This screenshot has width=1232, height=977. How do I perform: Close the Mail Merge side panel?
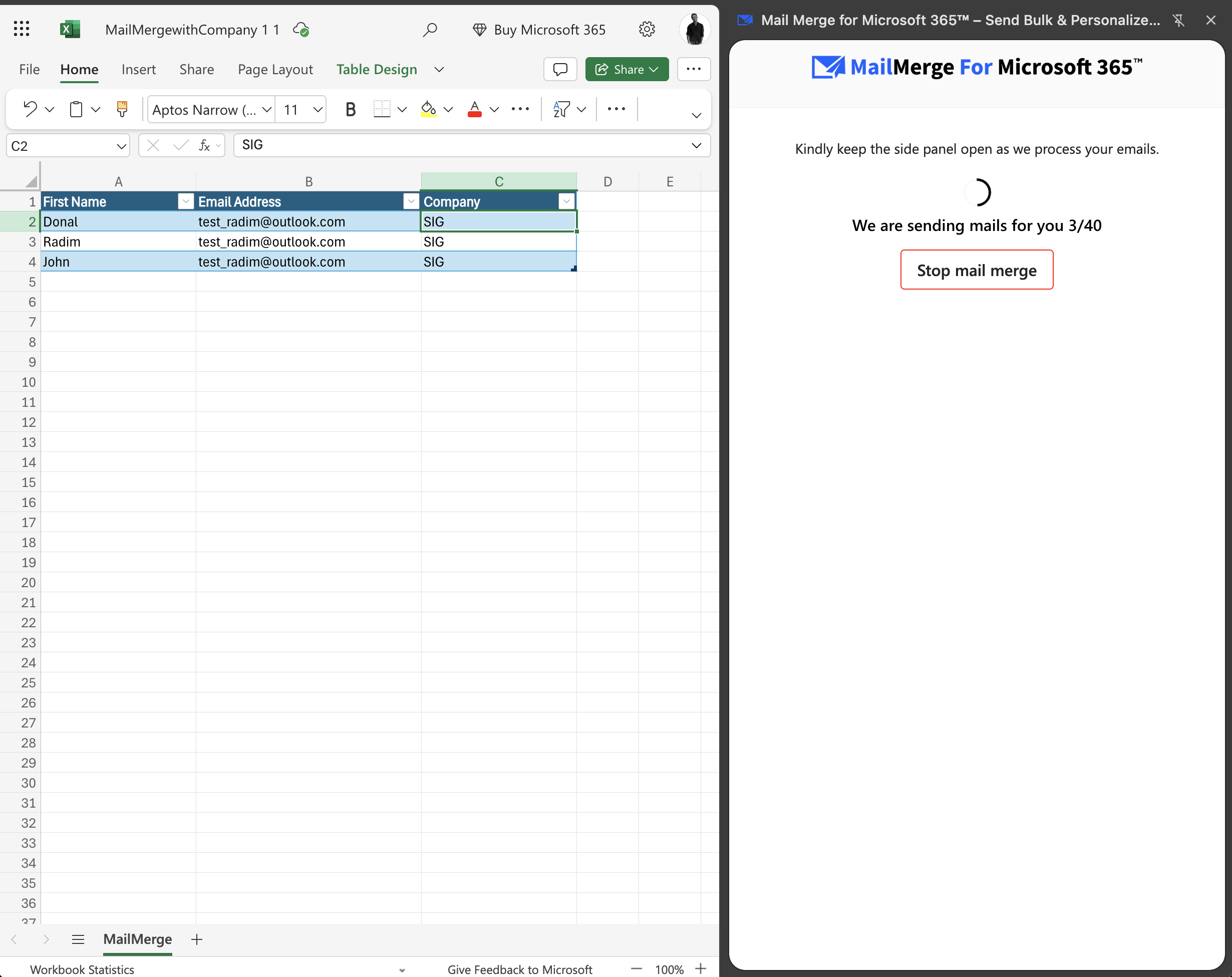[1210, 20]
